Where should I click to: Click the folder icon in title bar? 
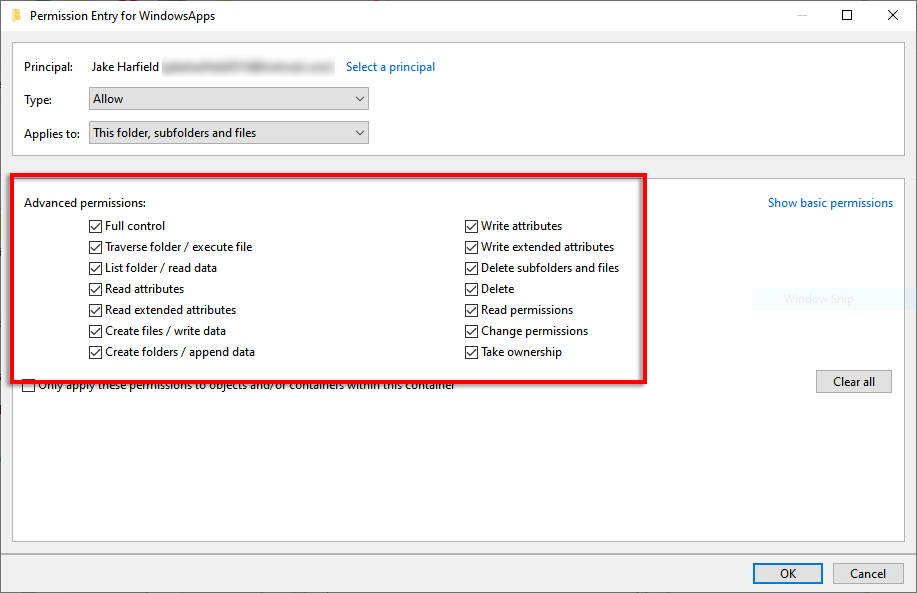[16, 16]
